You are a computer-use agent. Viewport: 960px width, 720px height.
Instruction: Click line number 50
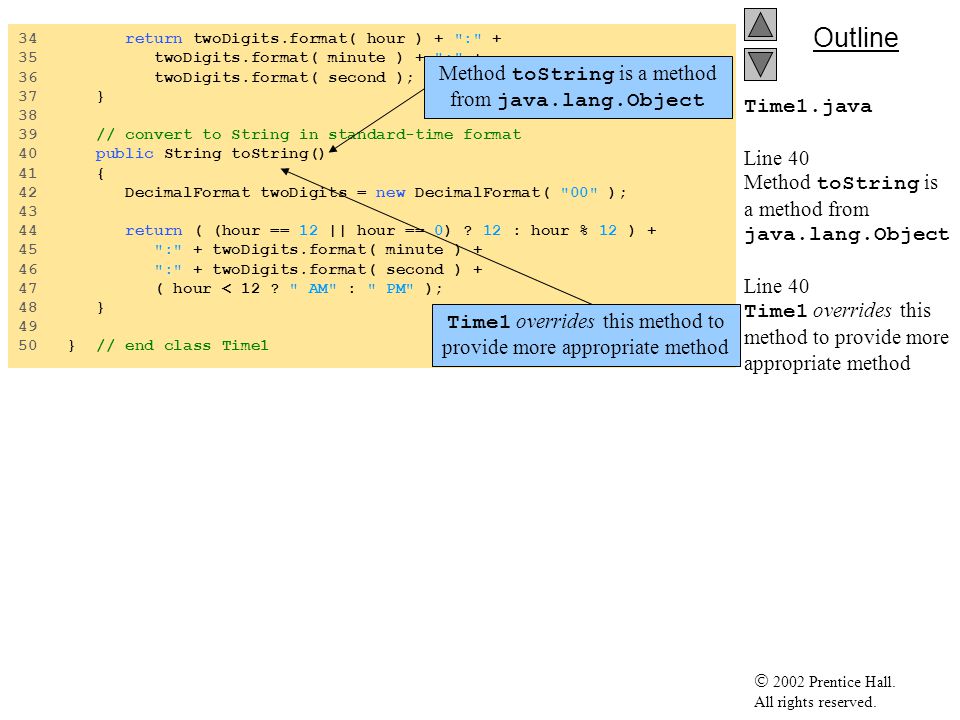(28, 345)
